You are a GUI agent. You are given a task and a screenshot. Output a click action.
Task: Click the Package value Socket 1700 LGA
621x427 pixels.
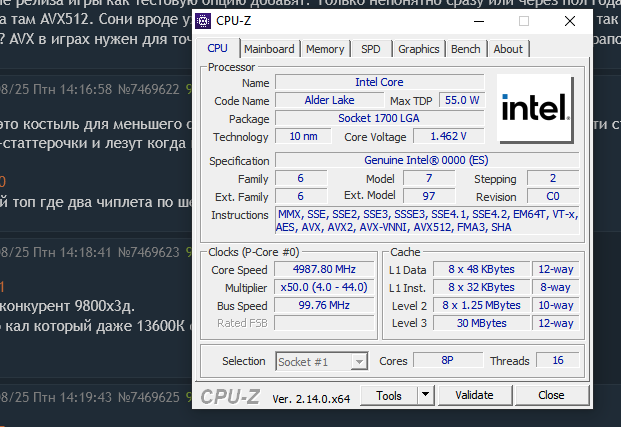[x=379, y=118]
